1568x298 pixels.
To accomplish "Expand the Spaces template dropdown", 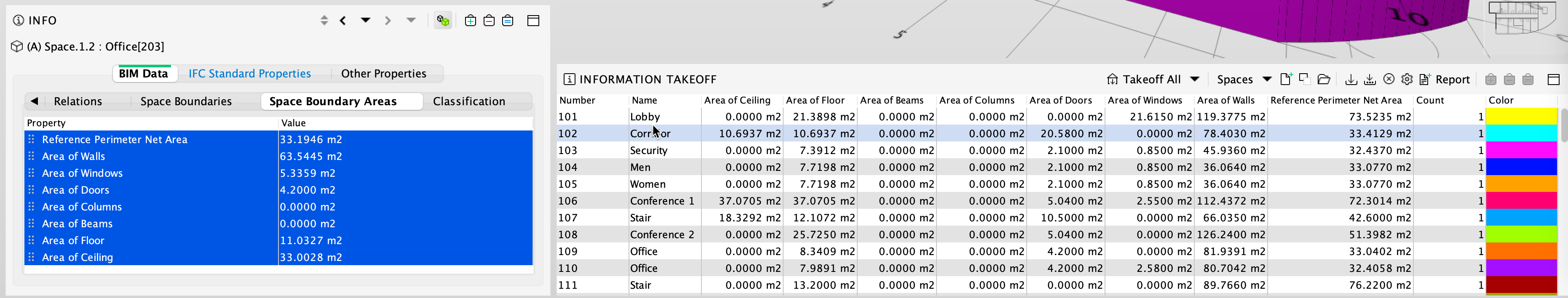I will [x=1267, y=79].
